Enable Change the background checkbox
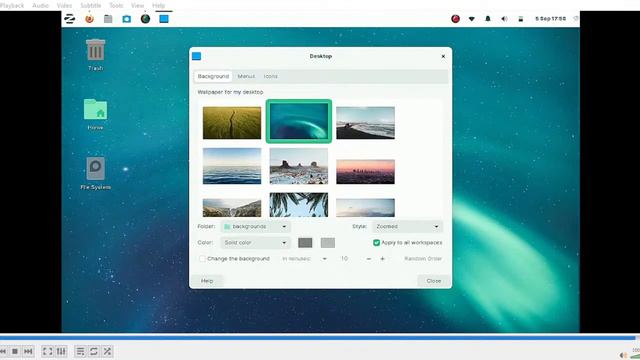 202,259
